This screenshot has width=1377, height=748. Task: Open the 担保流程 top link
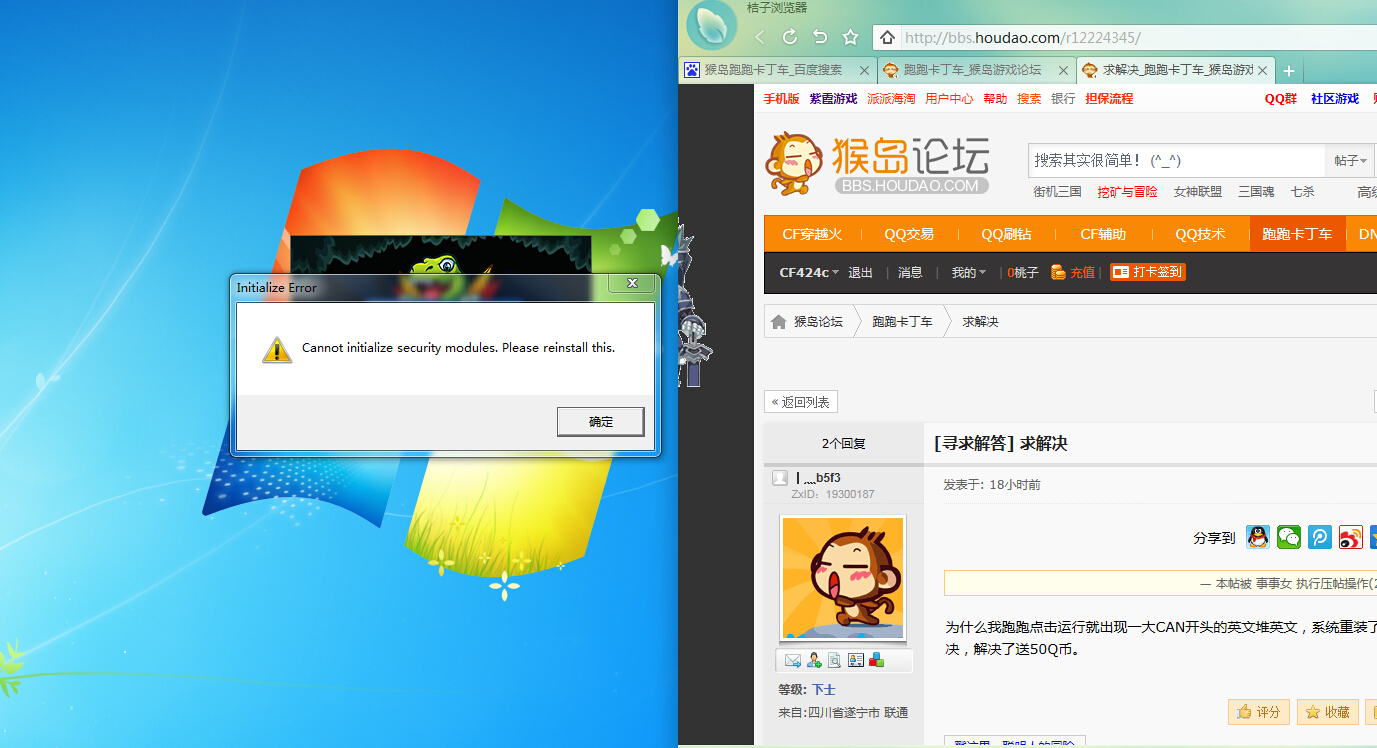coord(1109,99)
